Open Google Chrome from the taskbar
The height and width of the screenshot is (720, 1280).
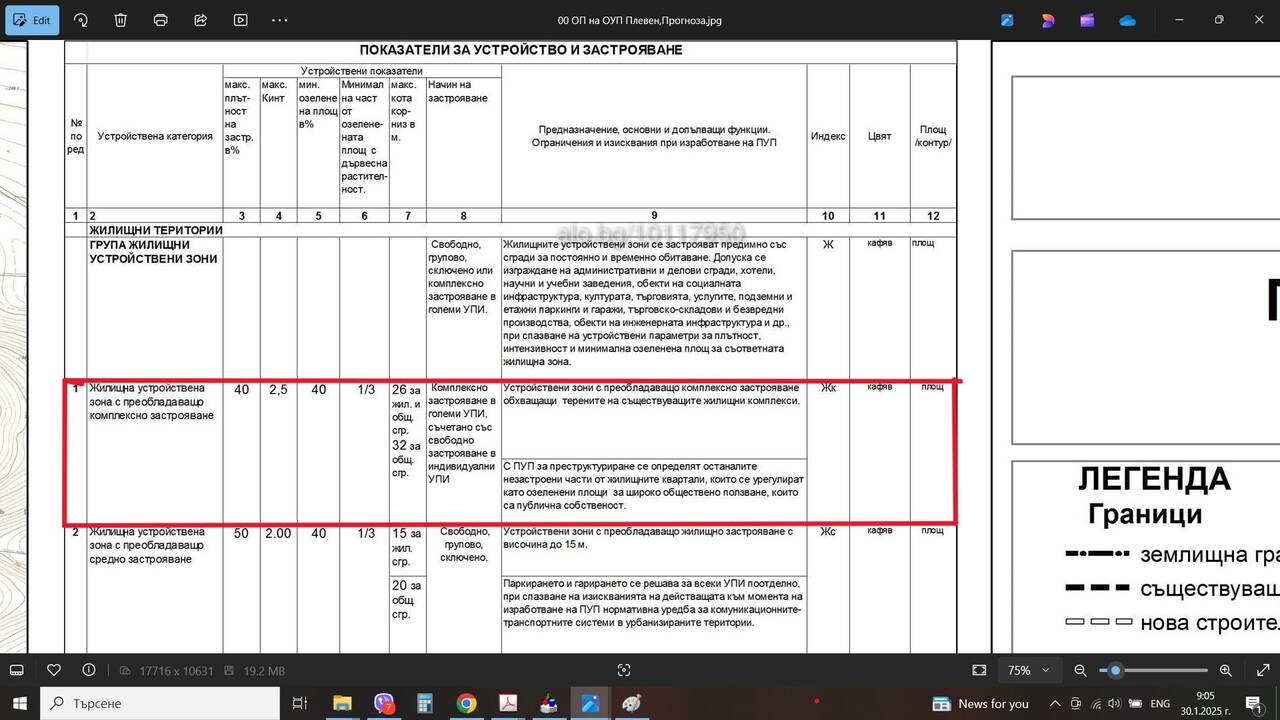tap(467, 703)
